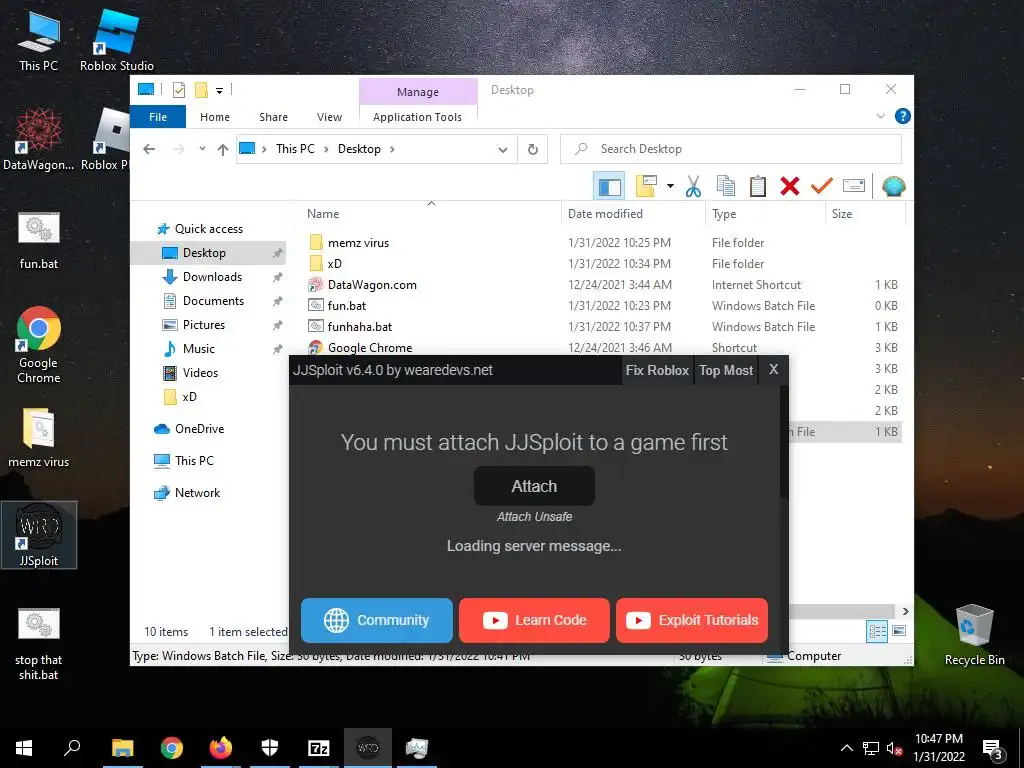Click the Explorer horizontal scrollbar right arrow

[x=905, y=611]
